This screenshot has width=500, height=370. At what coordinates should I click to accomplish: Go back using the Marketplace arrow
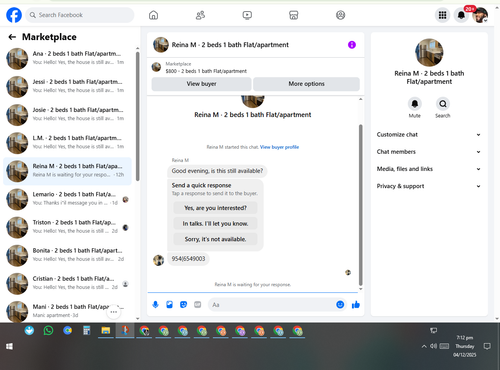(12, 37)
